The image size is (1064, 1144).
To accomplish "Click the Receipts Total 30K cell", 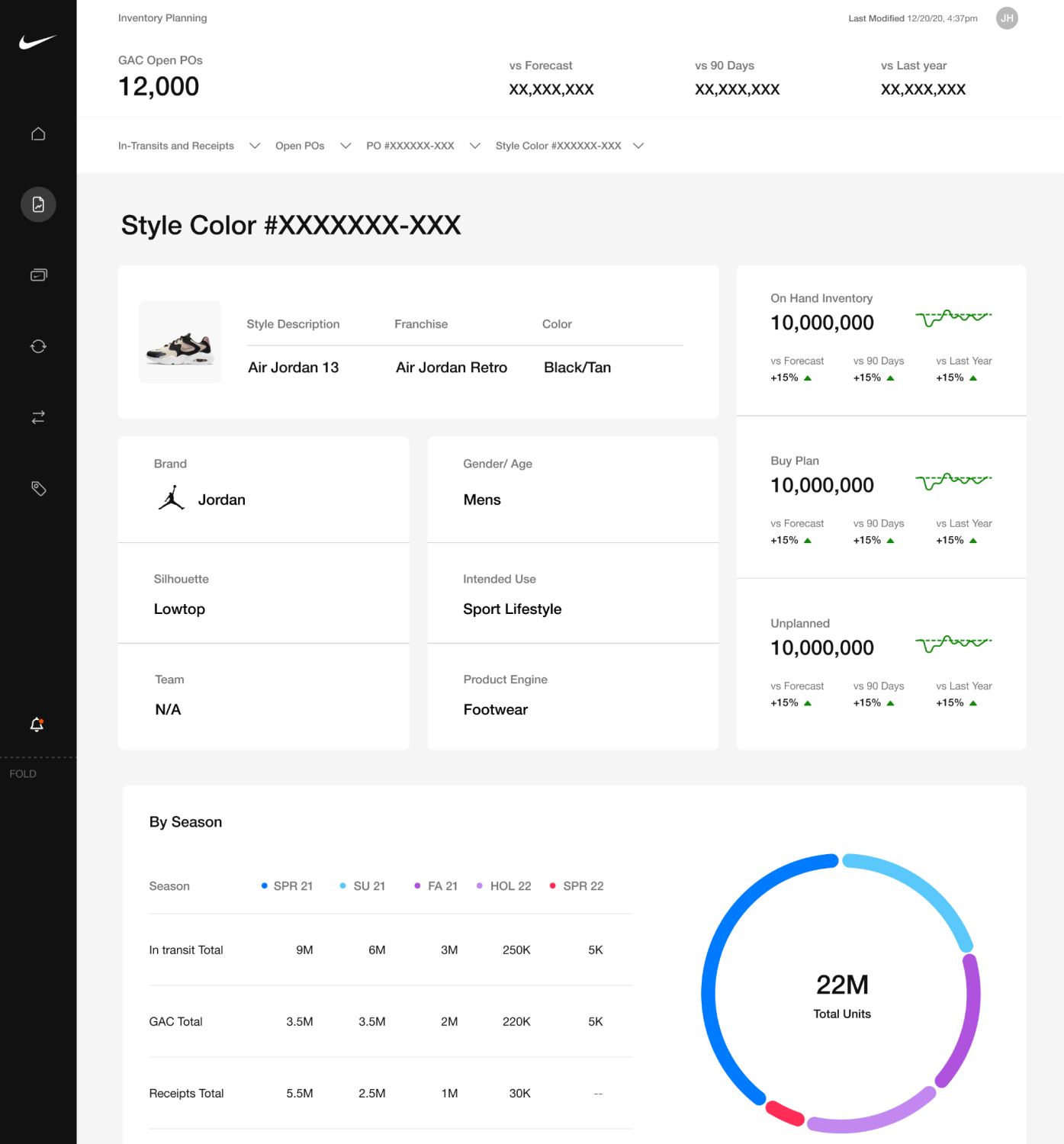I will (x=519, y=1093).
